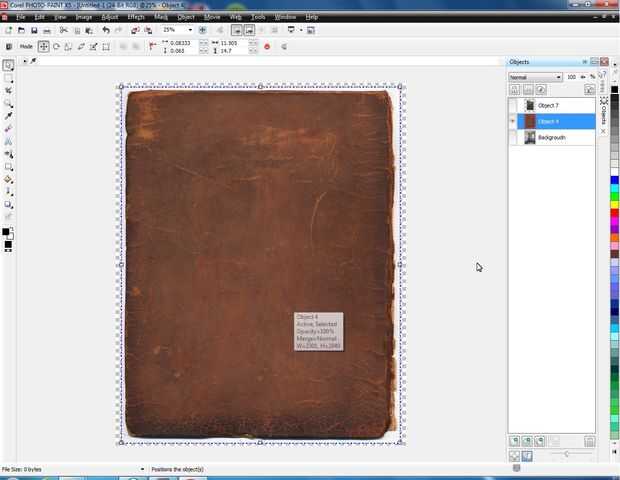Image resolution: width=620 pixels, height=480 pixels.
Task: Toggle visibility of the Background layer
Action: (512, 138)
